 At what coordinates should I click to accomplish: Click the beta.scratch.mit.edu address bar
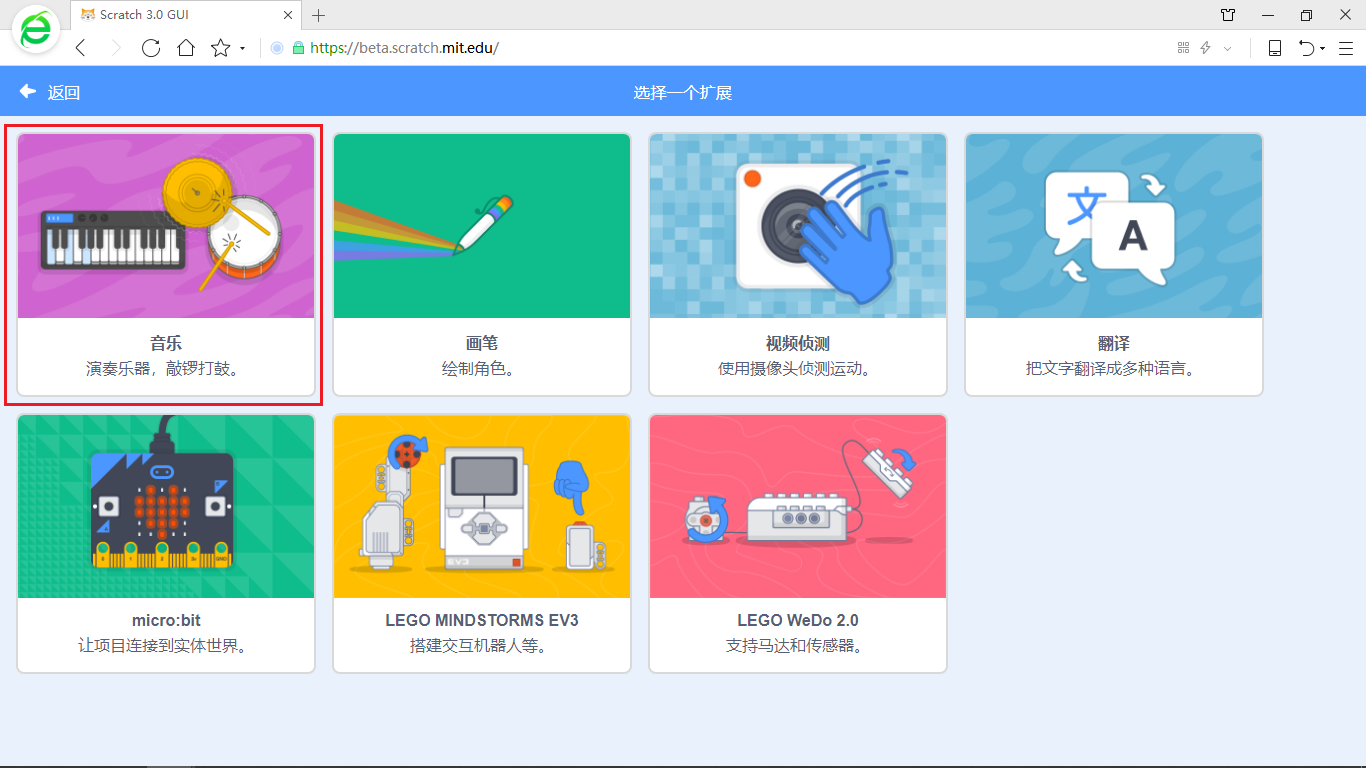click(404, 48)
